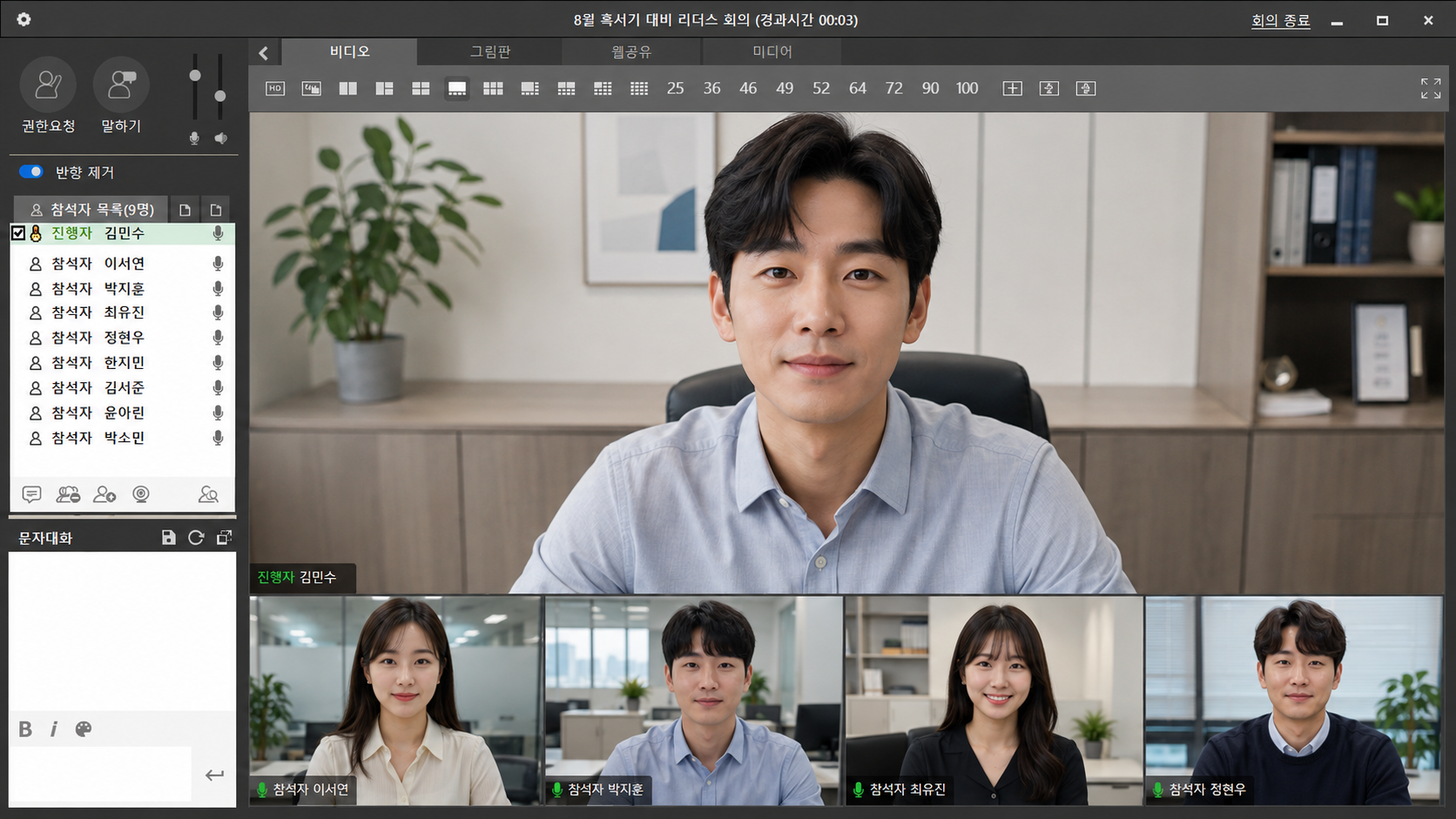Set layout to 49 videos
The width and height of the screenshot is (1456, 819).
[785, 89]
